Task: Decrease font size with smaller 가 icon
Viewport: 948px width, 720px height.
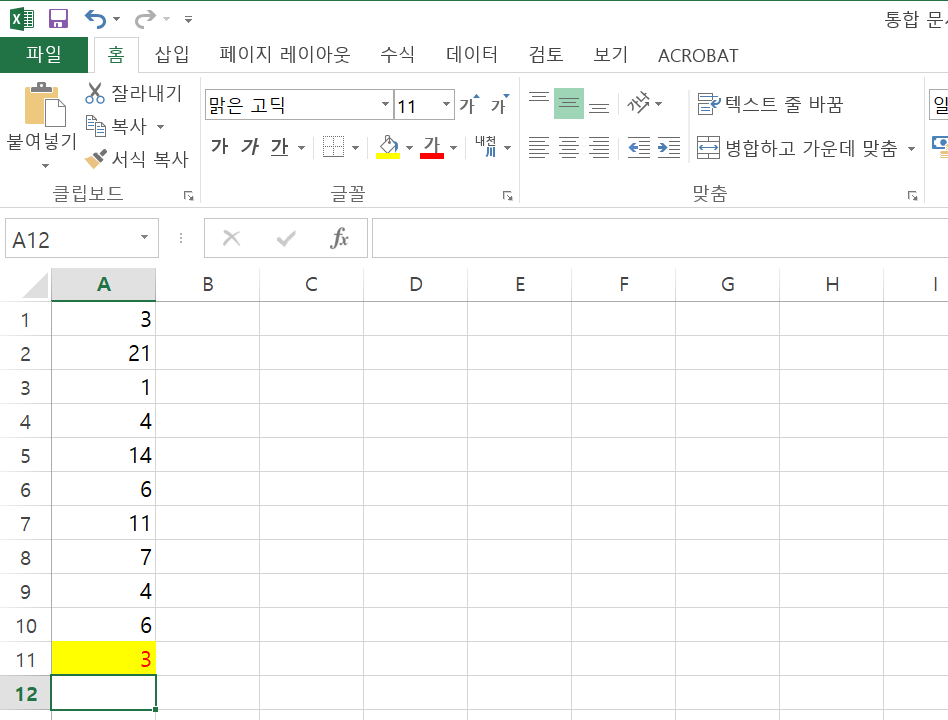Action: click(500, 105)
